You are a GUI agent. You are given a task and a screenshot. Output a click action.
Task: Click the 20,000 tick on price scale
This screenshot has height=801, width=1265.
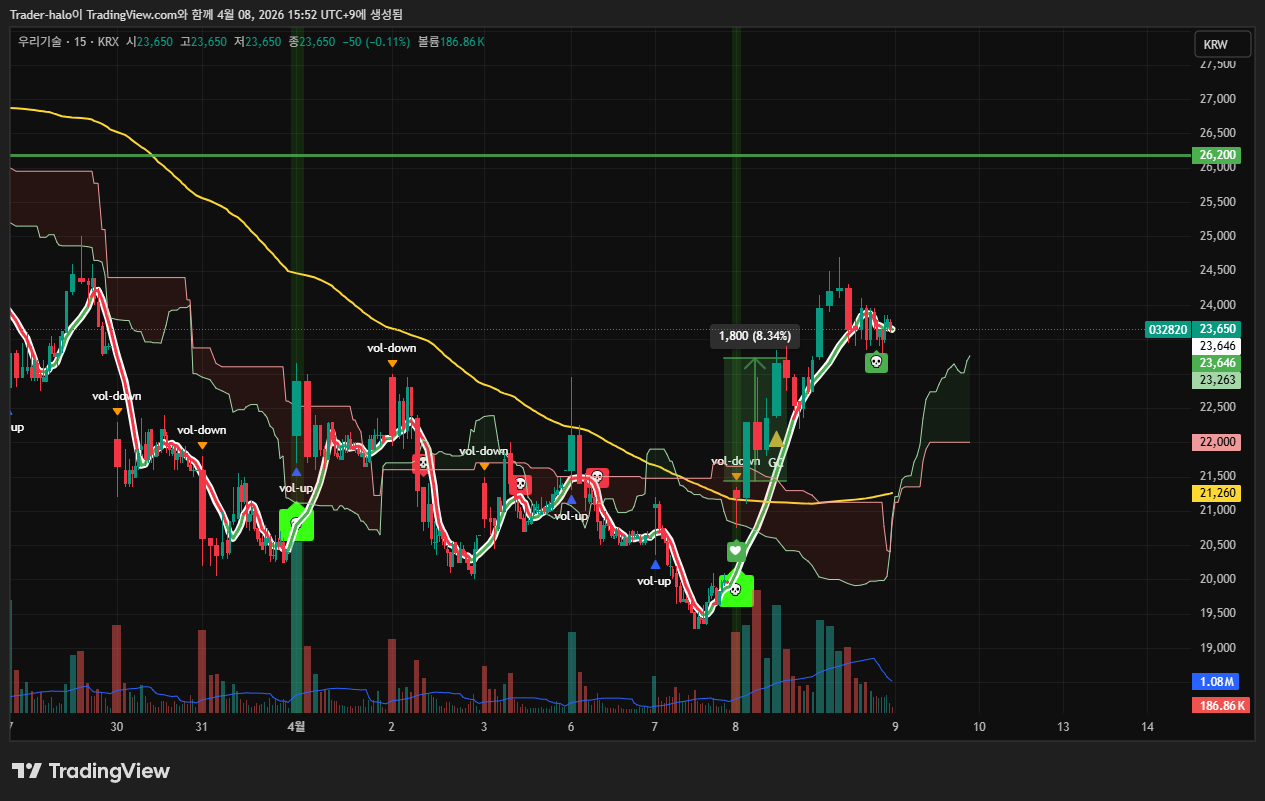coord(1217,579)
